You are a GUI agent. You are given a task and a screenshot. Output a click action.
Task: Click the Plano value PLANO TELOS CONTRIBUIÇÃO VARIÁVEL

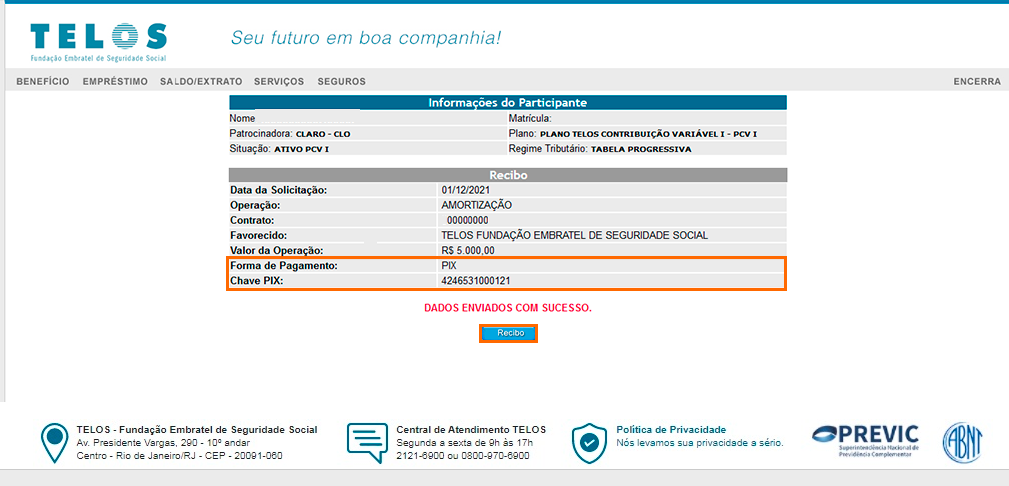[x=648, y=135]
